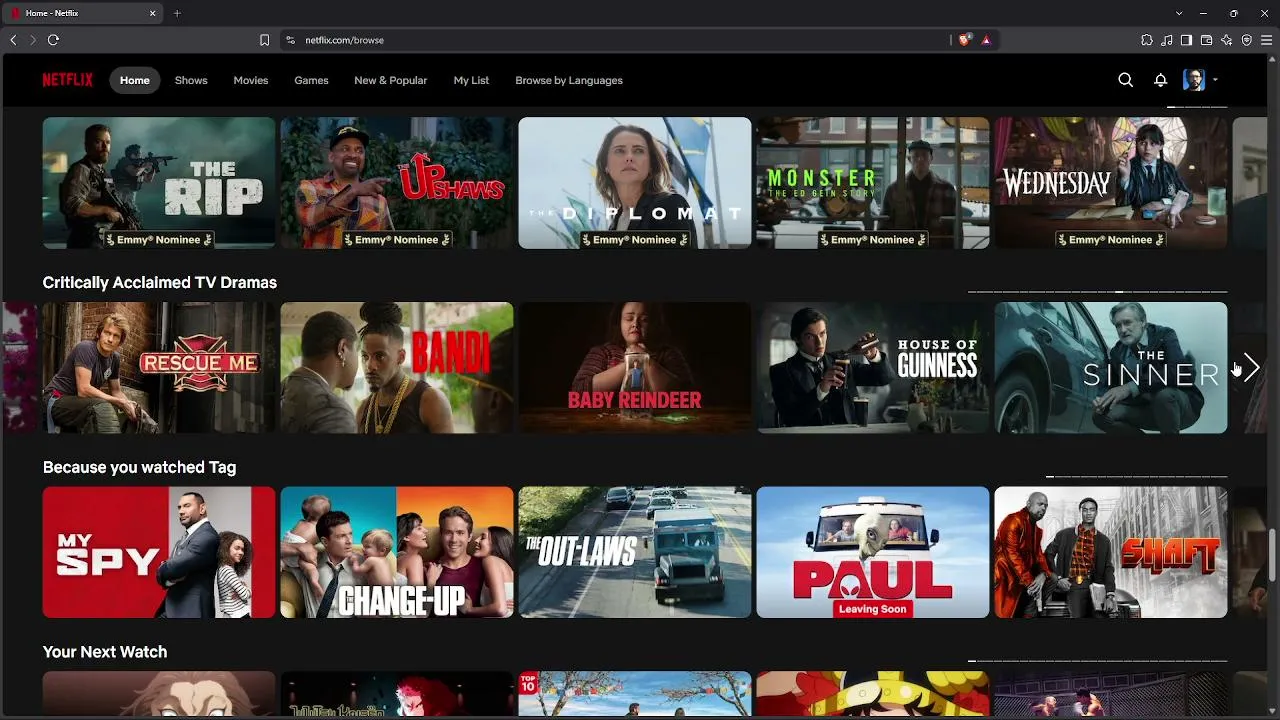Open Brave VPN shield icon

[1247, 40]
